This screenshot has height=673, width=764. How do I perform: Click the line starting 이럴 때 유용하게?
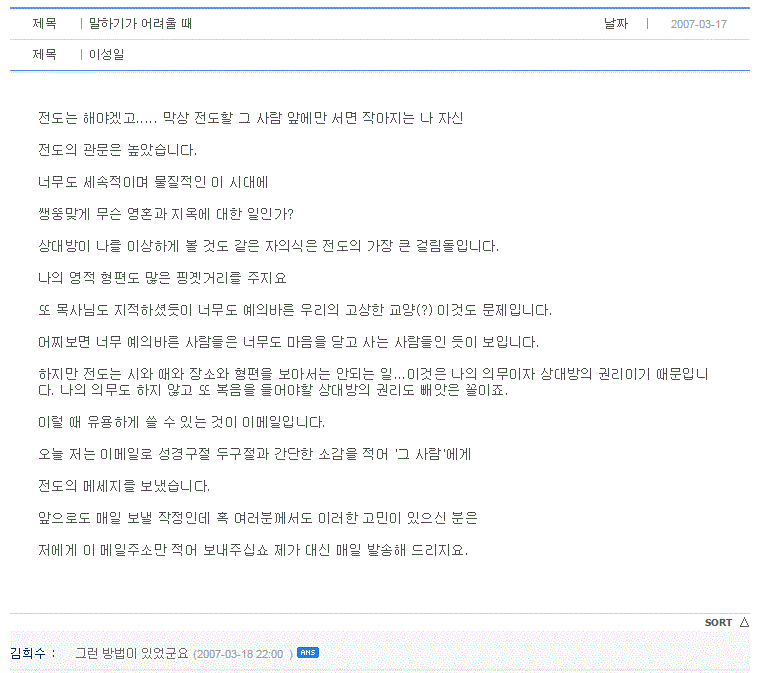(181, 422)
